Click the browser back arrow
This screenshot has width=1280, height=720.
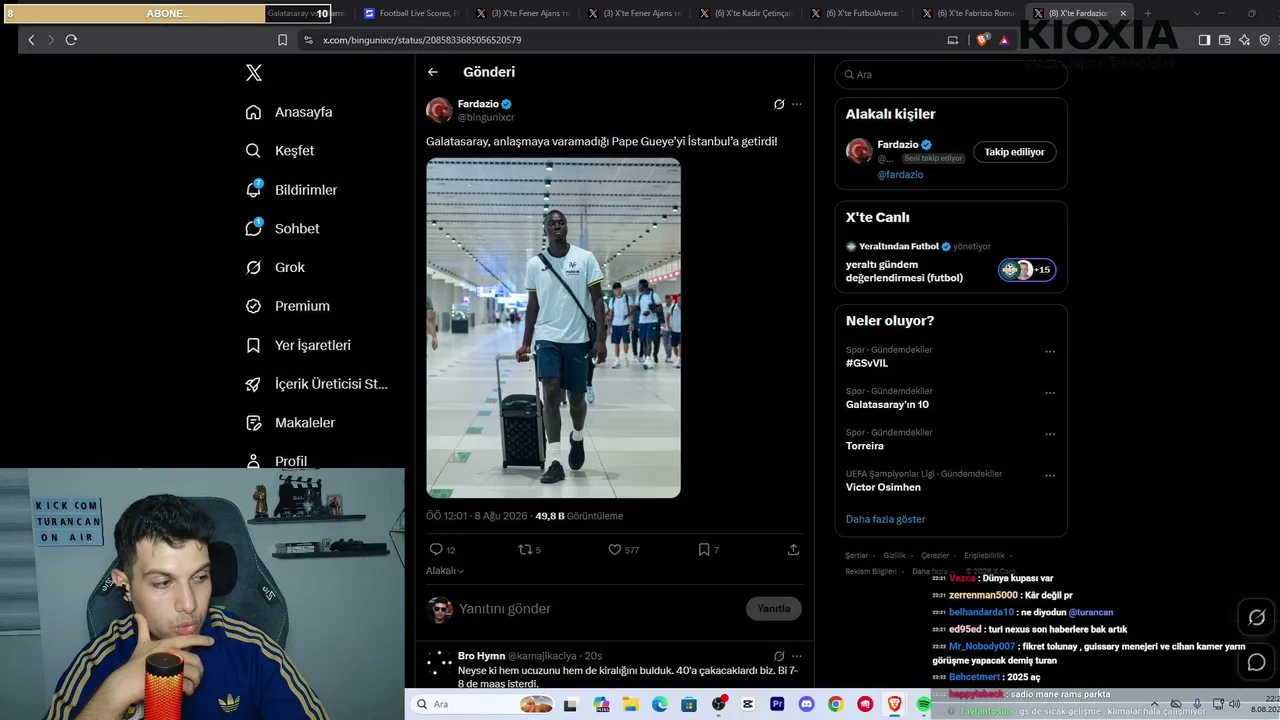click(31, 40)
